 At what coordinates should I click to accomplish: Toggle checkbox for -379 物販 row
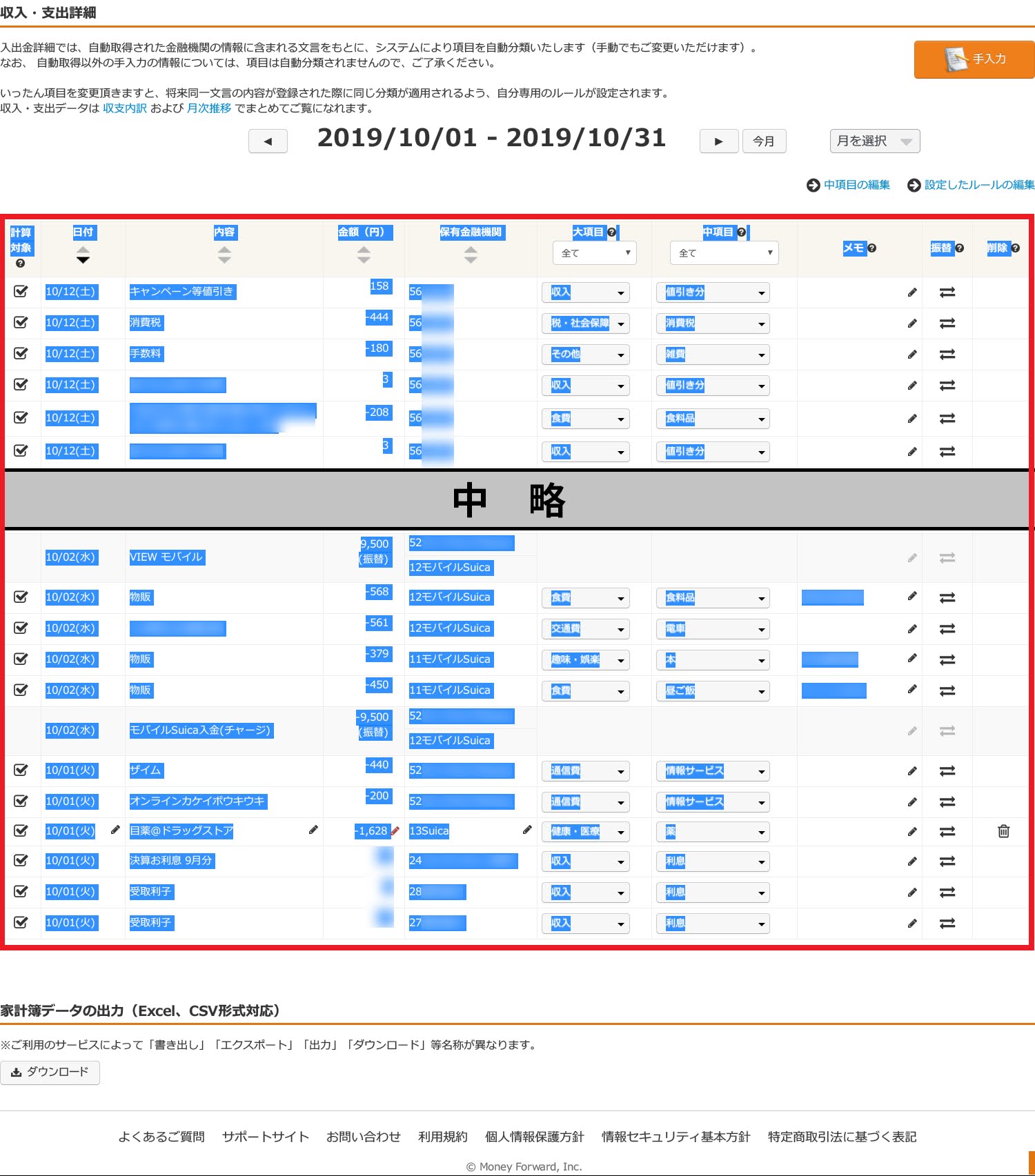point(21,659)
